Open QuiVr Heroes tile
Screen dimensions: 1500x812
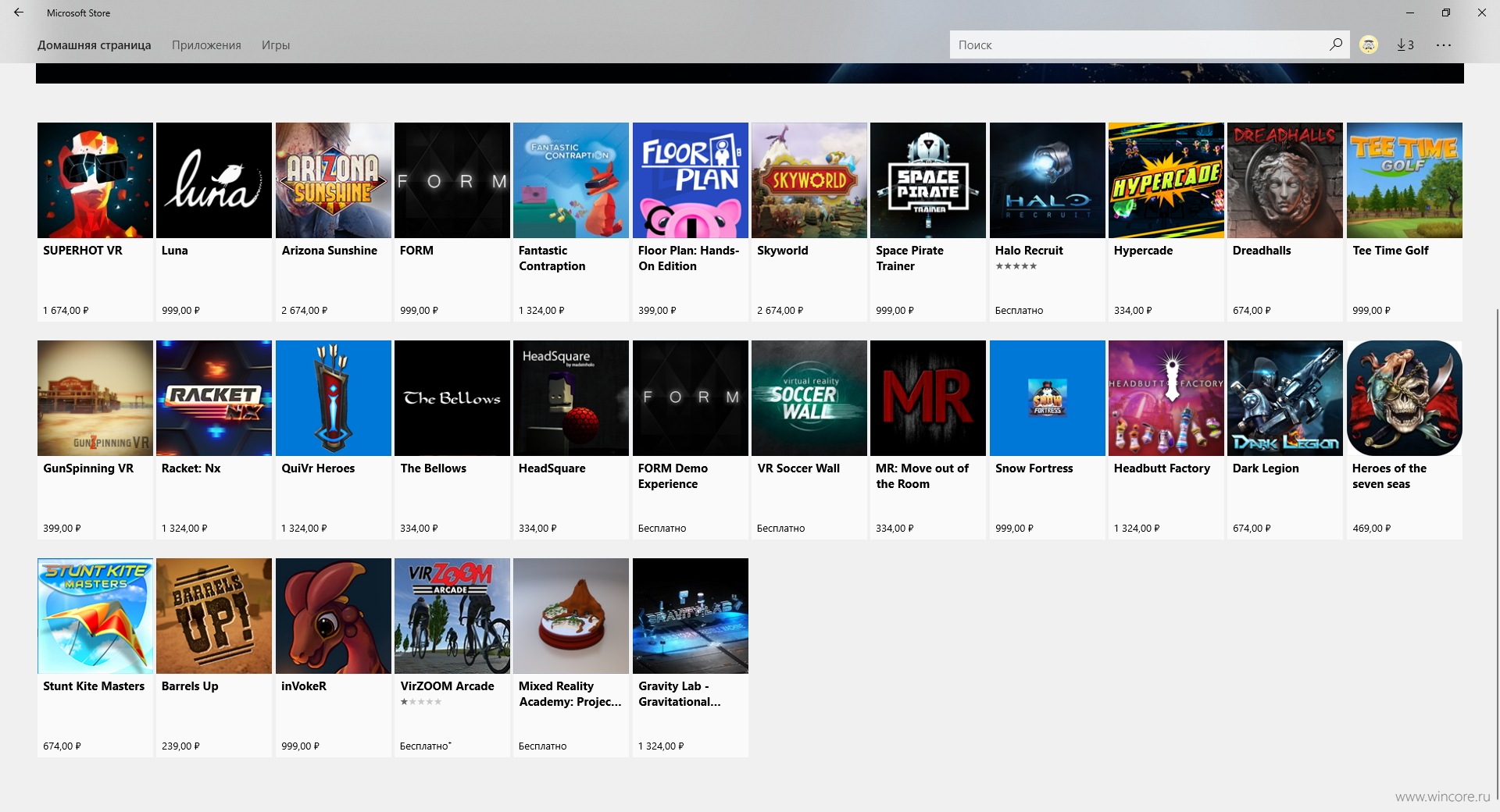334,440
